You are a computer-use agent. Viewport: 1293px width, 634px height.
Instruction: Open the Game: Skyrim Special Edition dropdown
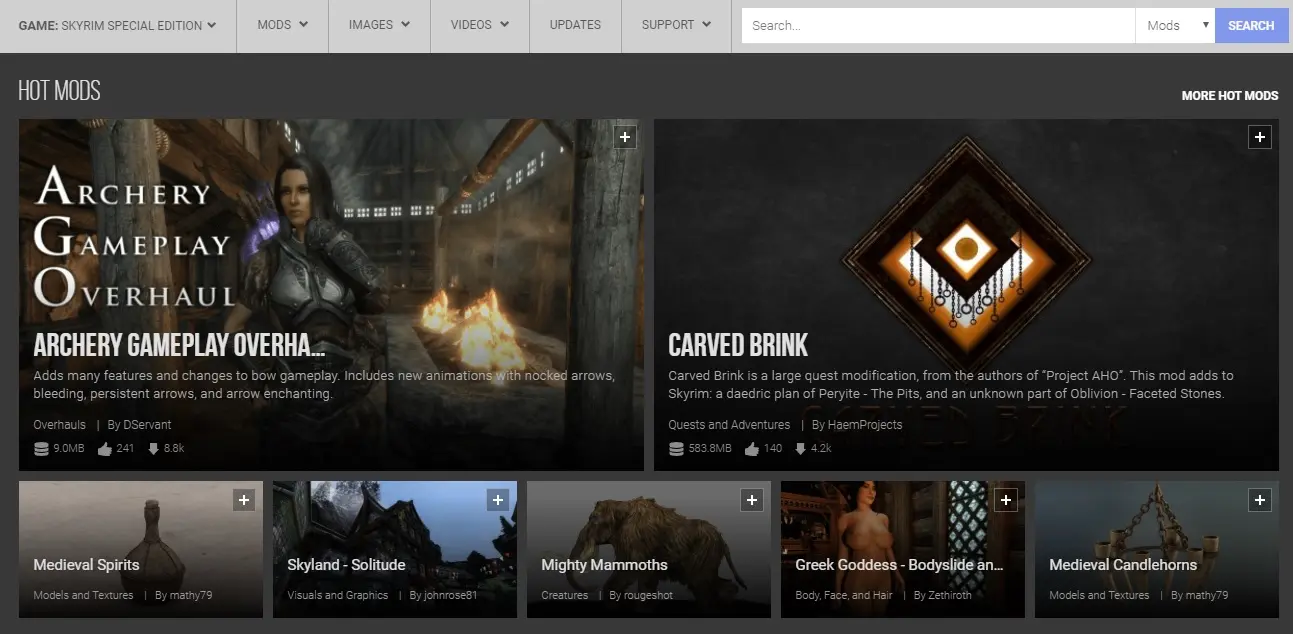click(118, 25)
